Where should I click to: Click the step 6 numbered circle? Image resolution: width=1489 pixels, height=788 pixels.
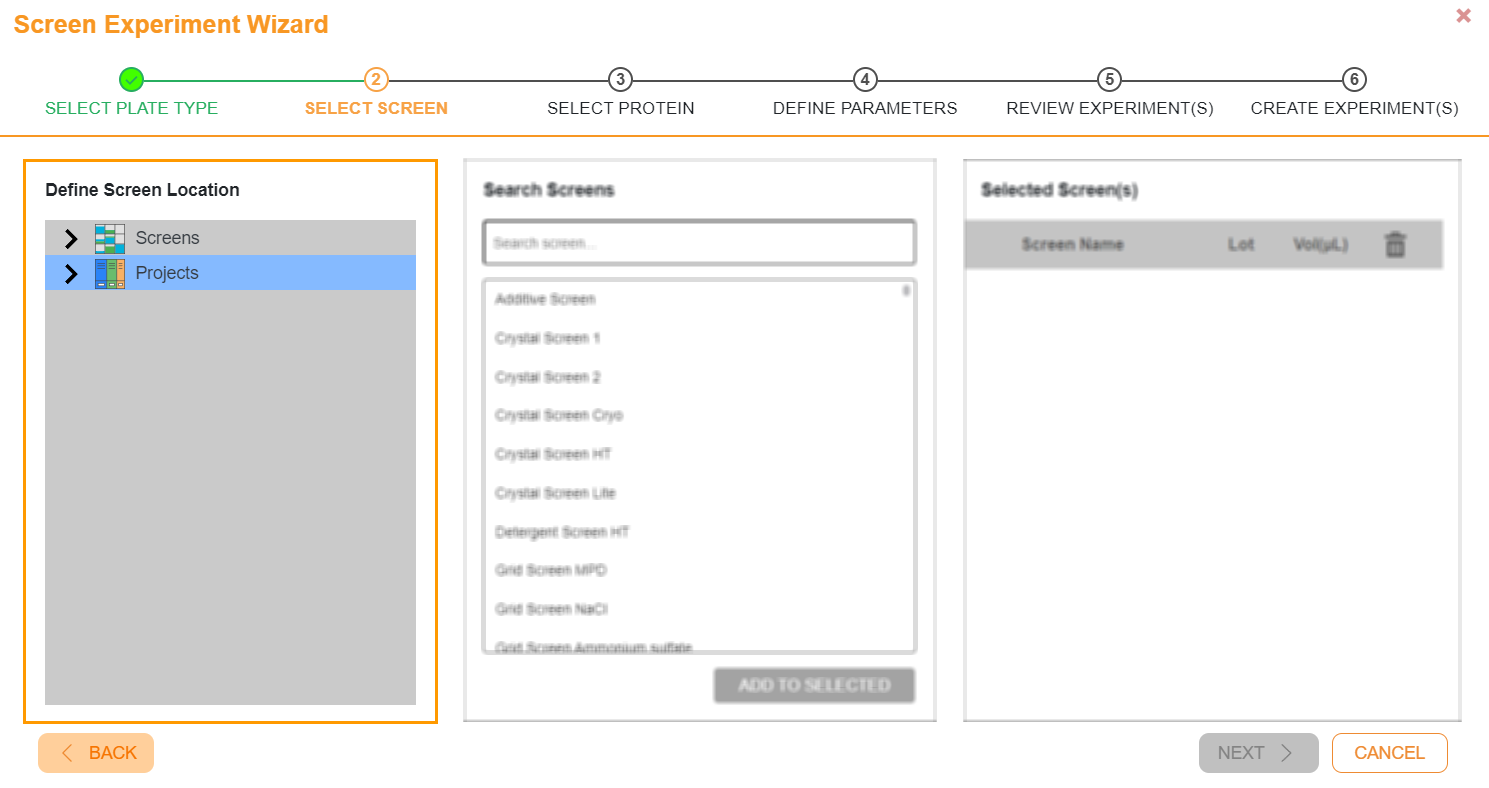tap(1354, 80)
